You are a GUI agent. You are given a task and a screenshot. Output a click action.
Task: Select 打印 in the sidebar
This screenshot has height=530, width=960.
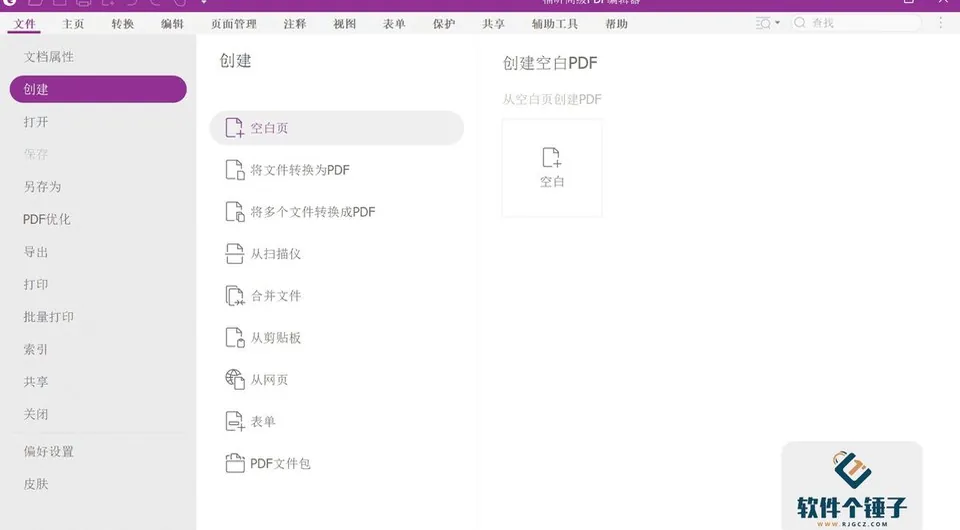(98, 285)
